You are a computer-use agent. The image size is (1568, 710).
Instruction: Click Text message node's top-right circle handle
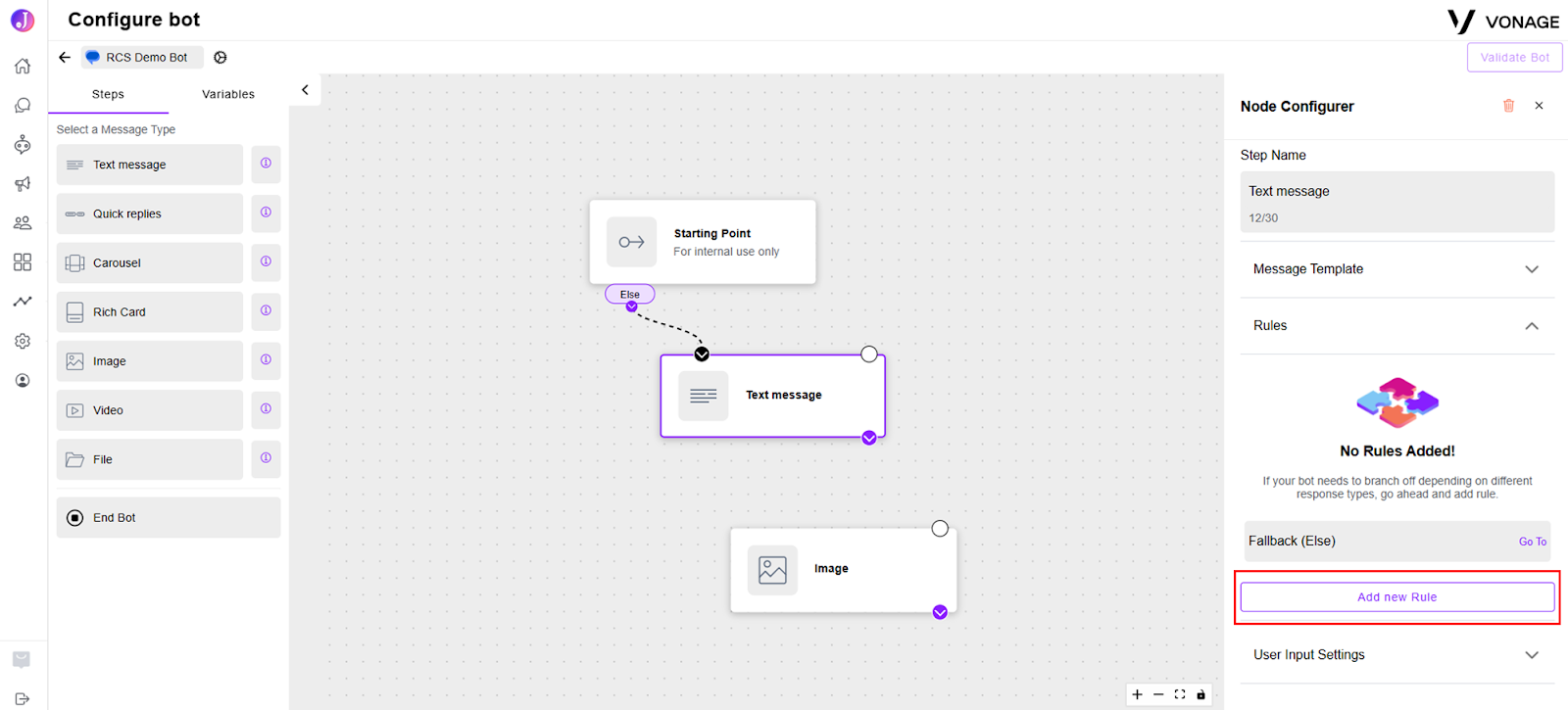point(869,354)
